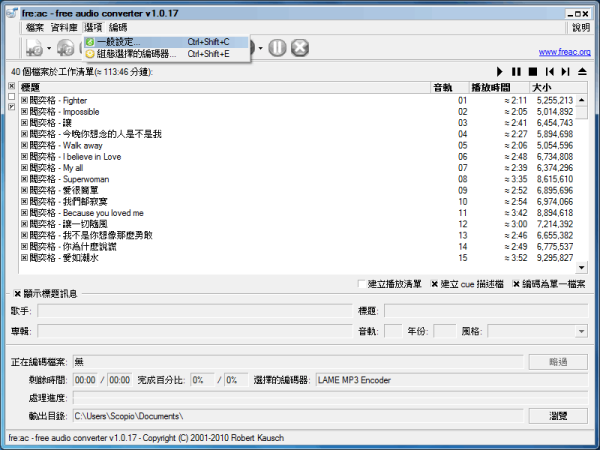The width and height of the screenshot is (600, 450).
Task: Toggle checkbox for the Walk away track
Action: tap(24, 145)
